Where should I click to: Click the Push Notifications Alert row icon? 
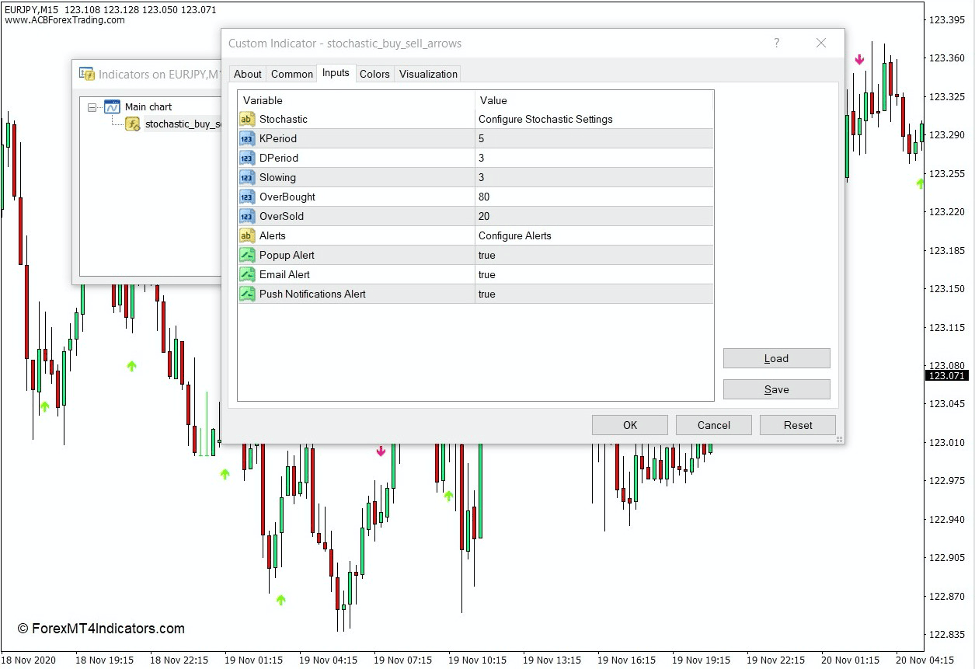(245, 293)
